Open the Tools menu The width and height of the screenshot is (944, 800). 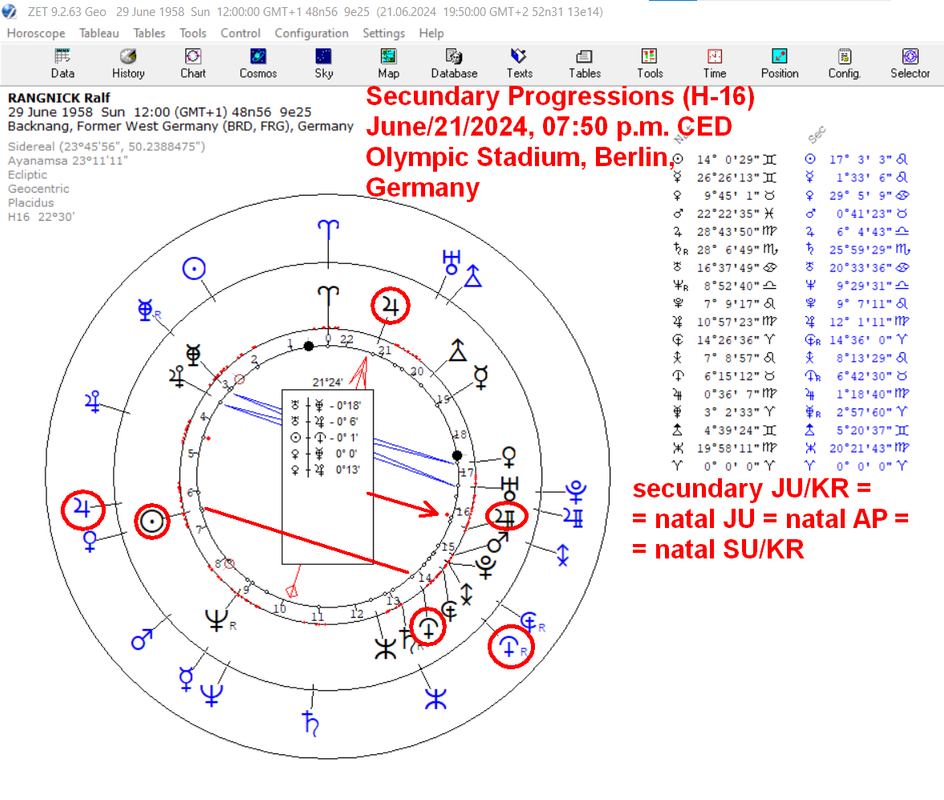(x=193, y=33)
